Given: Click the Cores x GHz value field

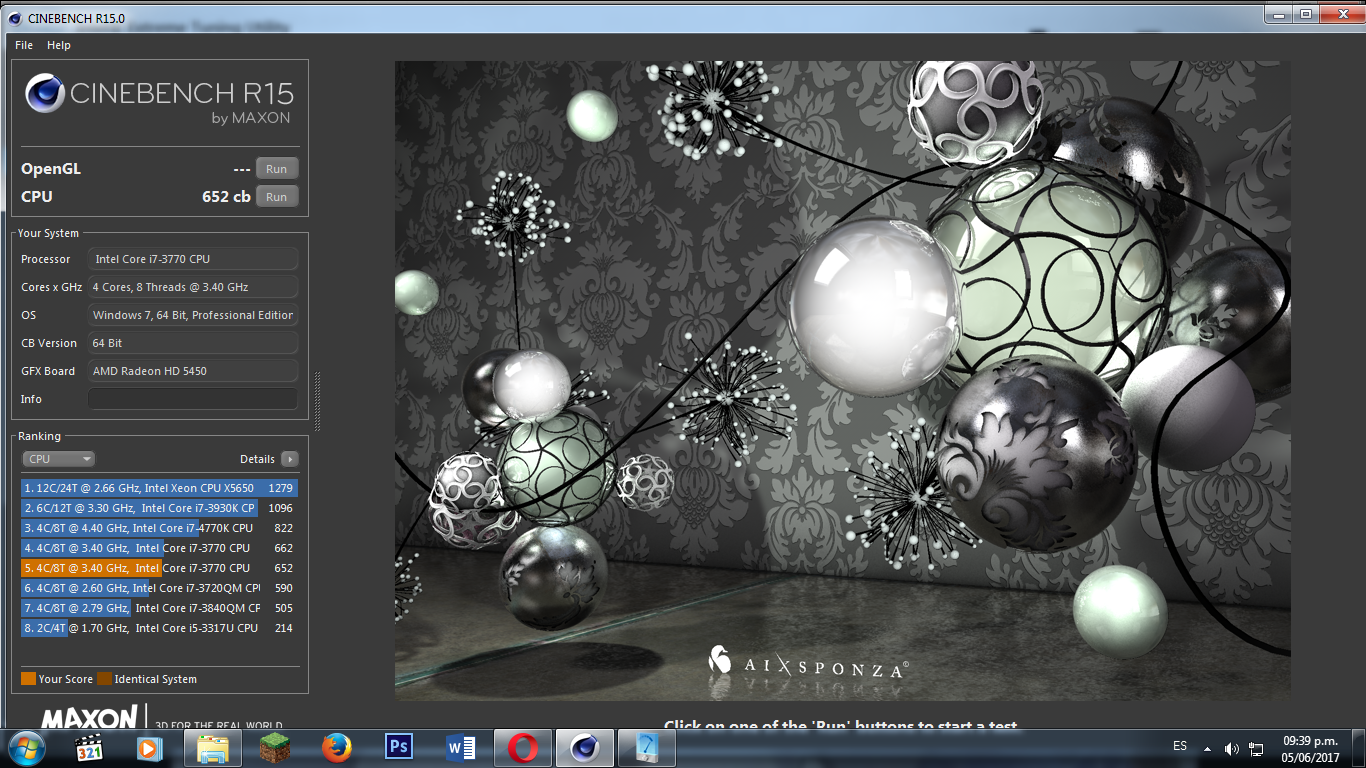Looking at the screenshot, I should tap(193, 287).
